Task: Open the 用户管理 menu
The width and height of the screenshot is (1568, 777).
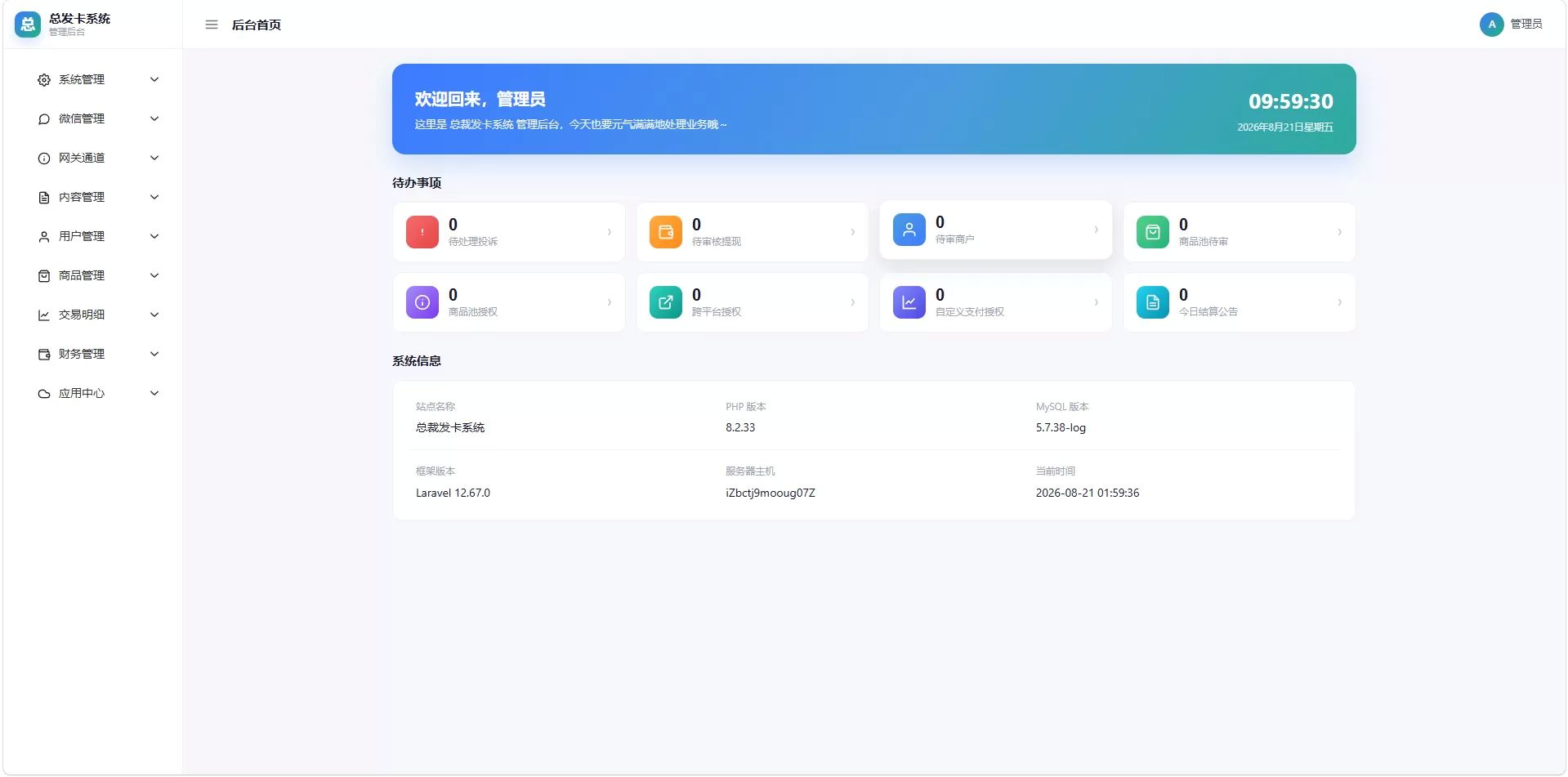Action: [x=98, y=236]
